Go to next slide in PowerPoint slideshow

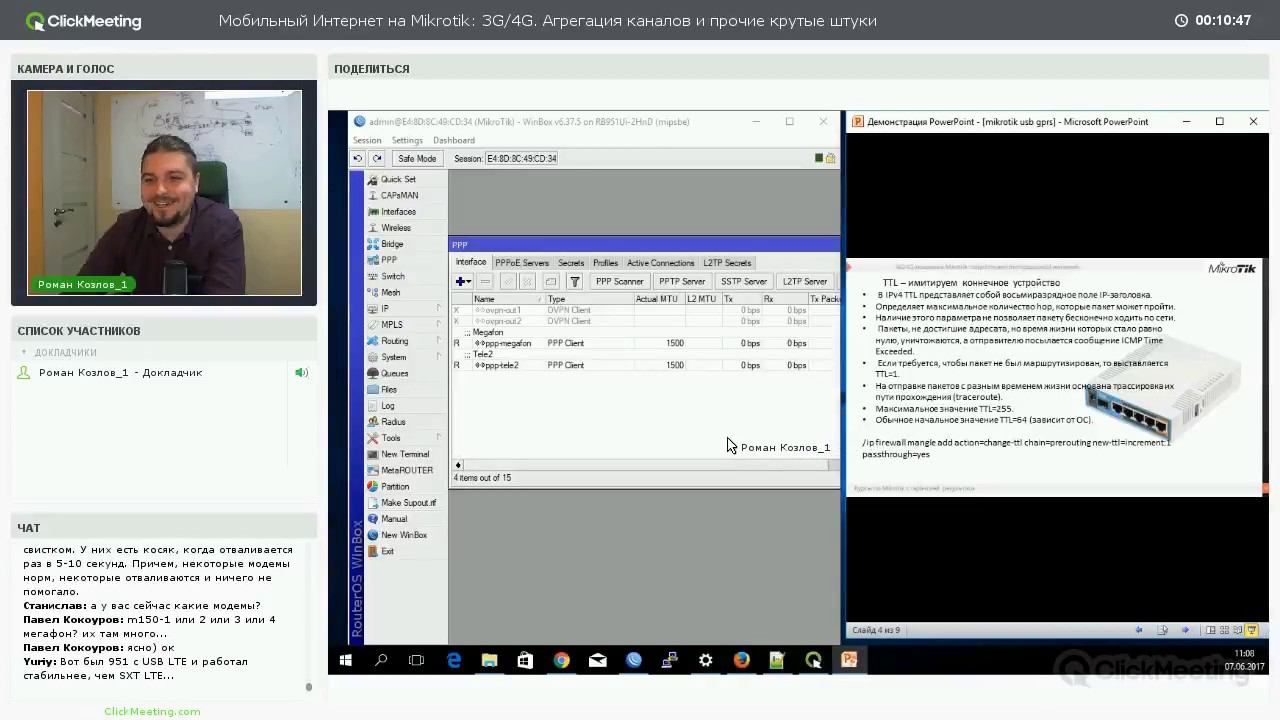coord(1185,630)
